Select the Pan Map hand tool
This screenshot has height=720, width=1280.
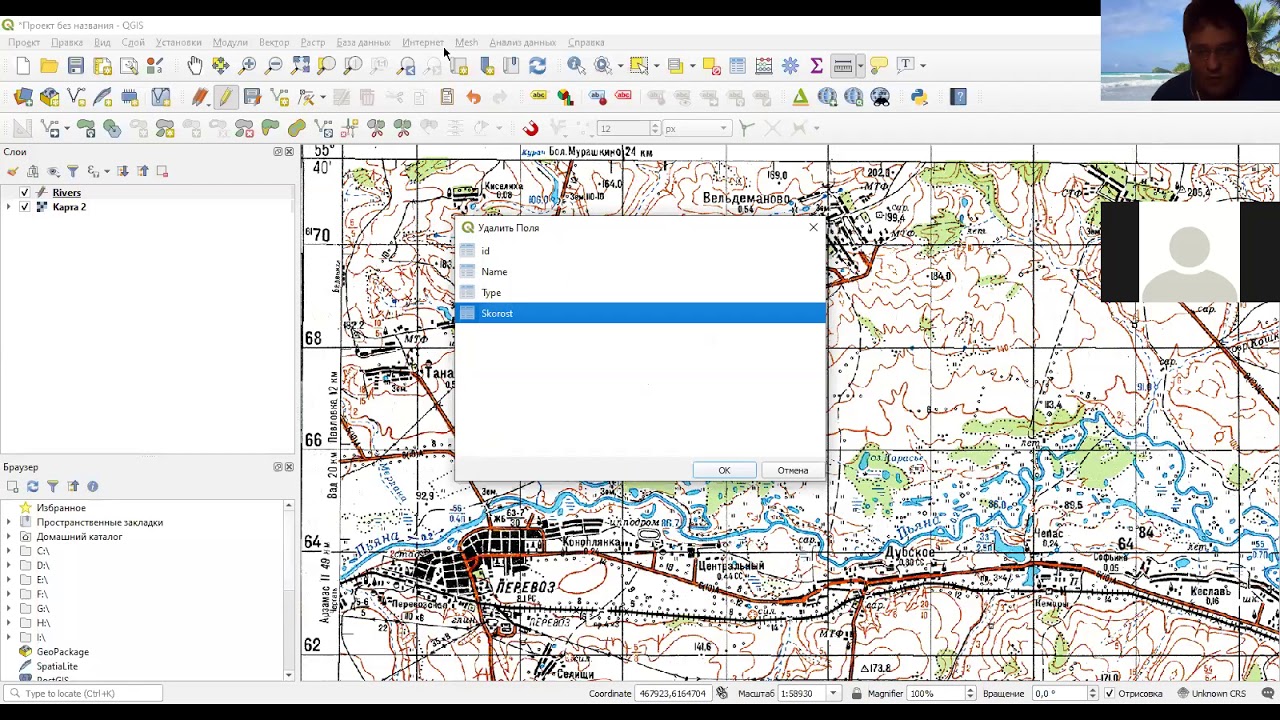pyautogui.click(x=195, y=66)
